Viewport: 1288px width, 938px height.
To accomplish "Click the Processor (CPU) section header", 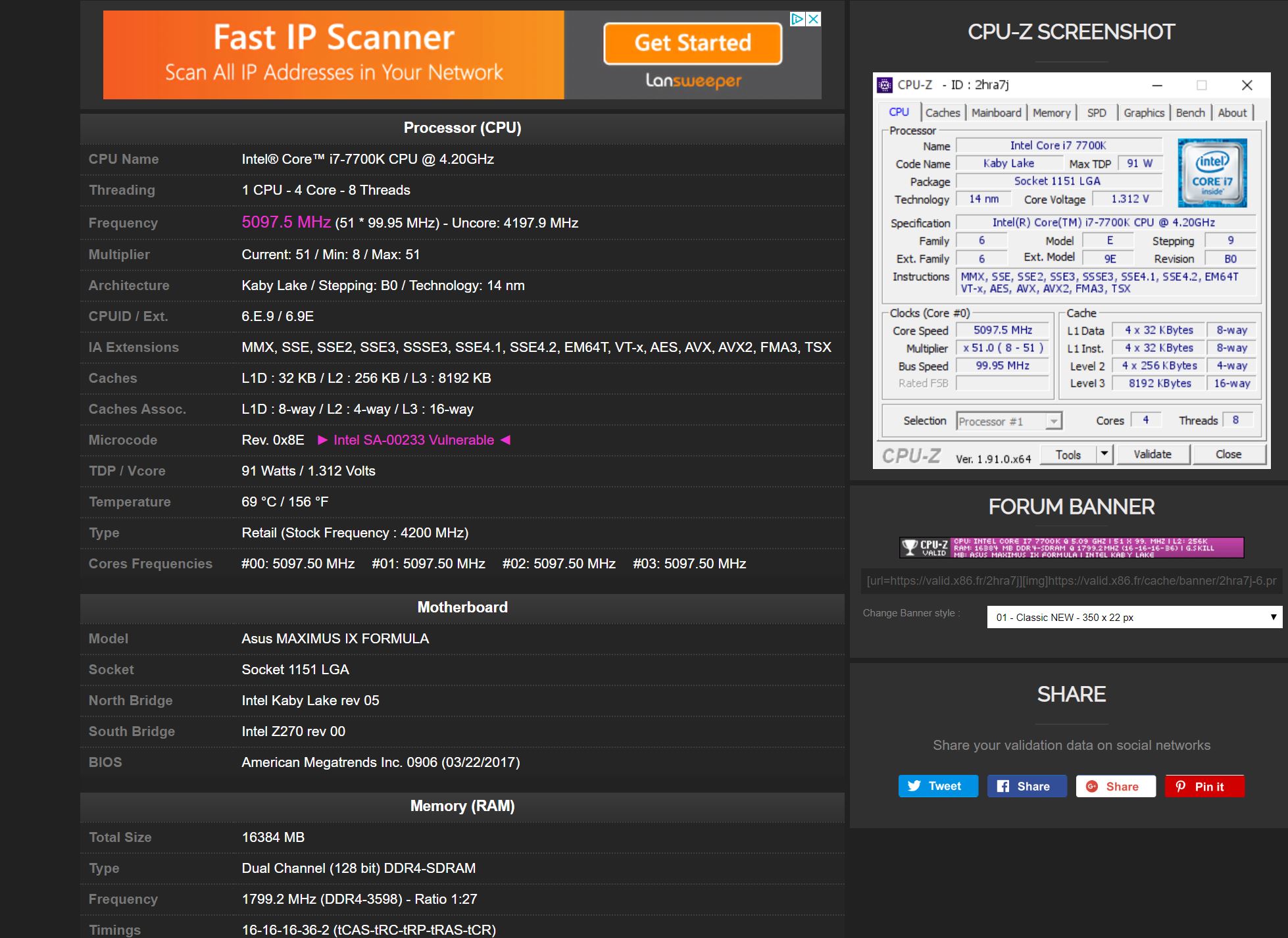I will click(462, 128).
